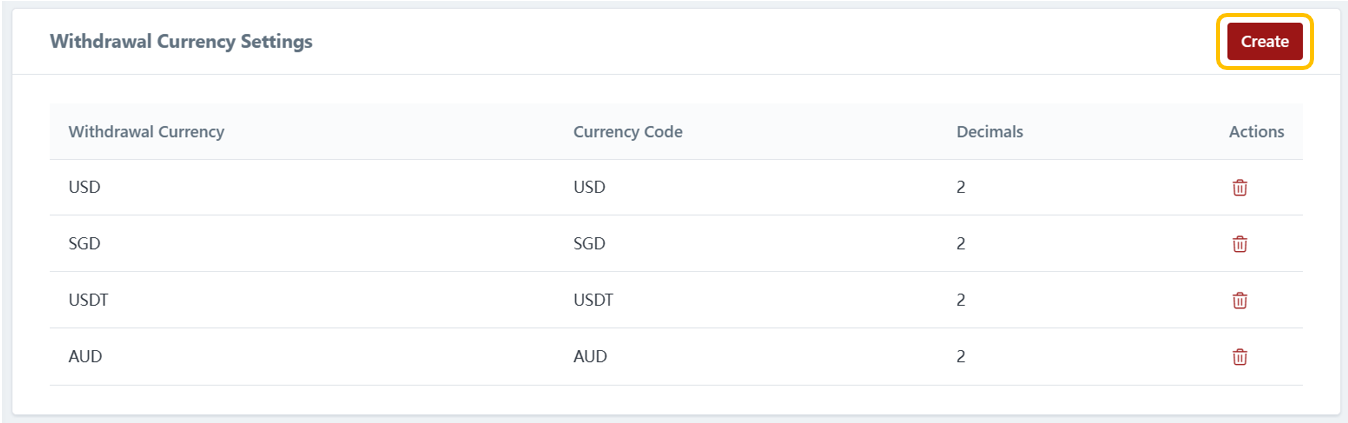This screenshot has width=1348, height=423.
Task: Click trash icon for USDT row
Action: tap(1239, 300)
